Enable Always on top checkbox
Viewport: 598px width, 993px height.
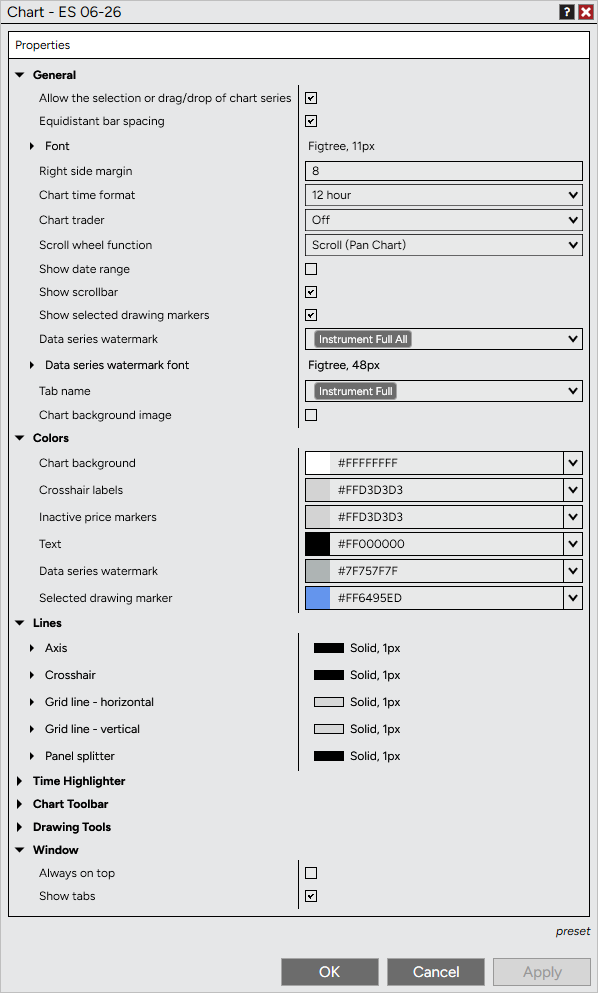click(311, 873)
